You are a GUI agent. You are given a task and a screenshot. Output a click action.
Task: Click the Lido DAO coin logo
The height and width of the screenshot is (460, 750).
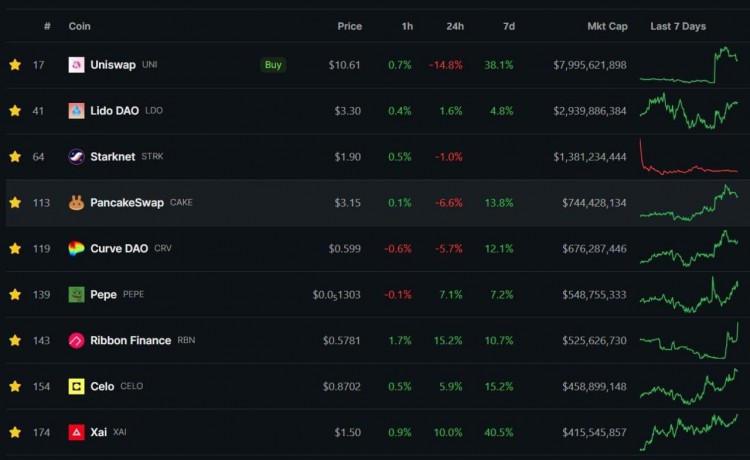click(77, 110)
